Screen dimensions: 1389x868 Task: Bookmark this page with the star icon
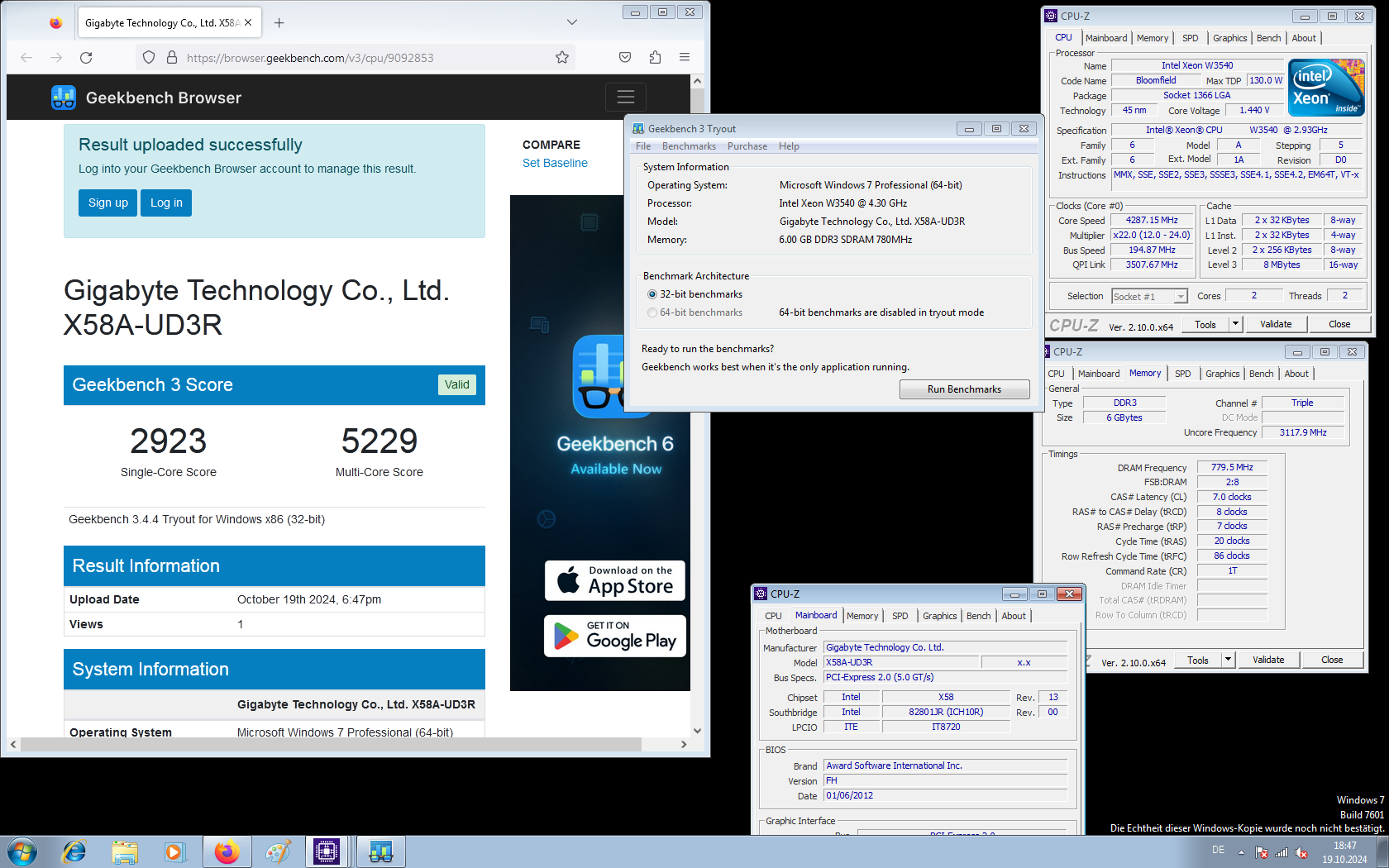[x=562, y=57]
